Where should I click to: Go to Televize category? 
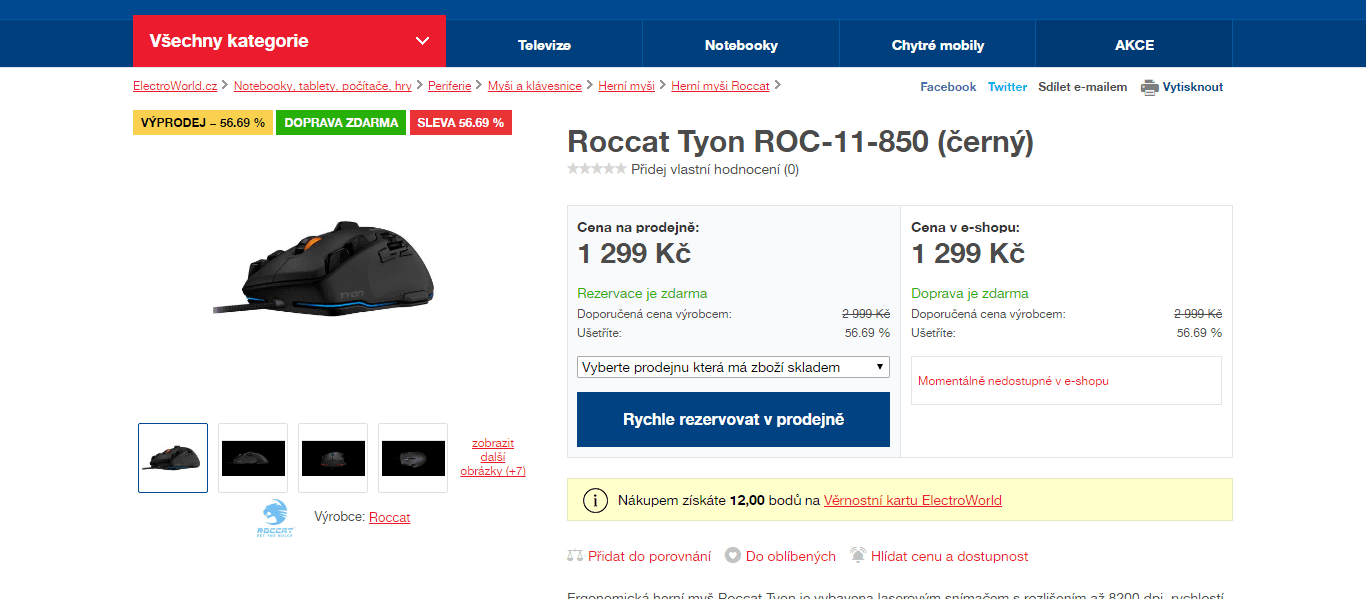544,45
